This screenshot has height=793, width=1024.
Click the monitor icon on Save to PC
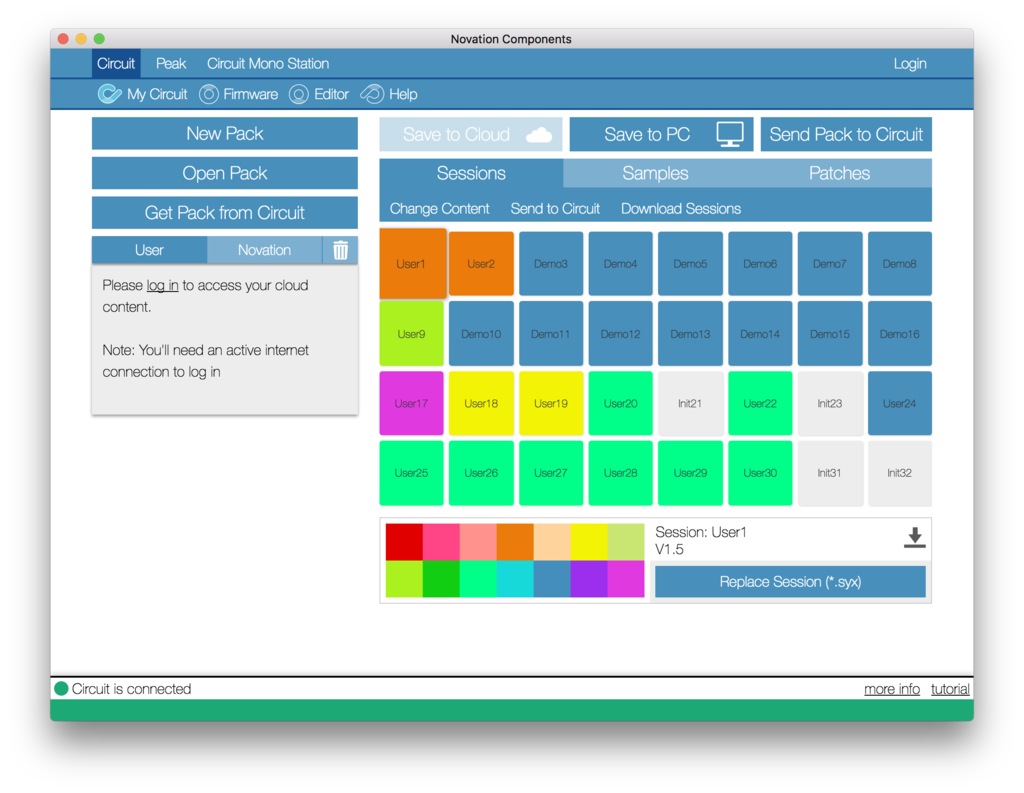[729, 134]
